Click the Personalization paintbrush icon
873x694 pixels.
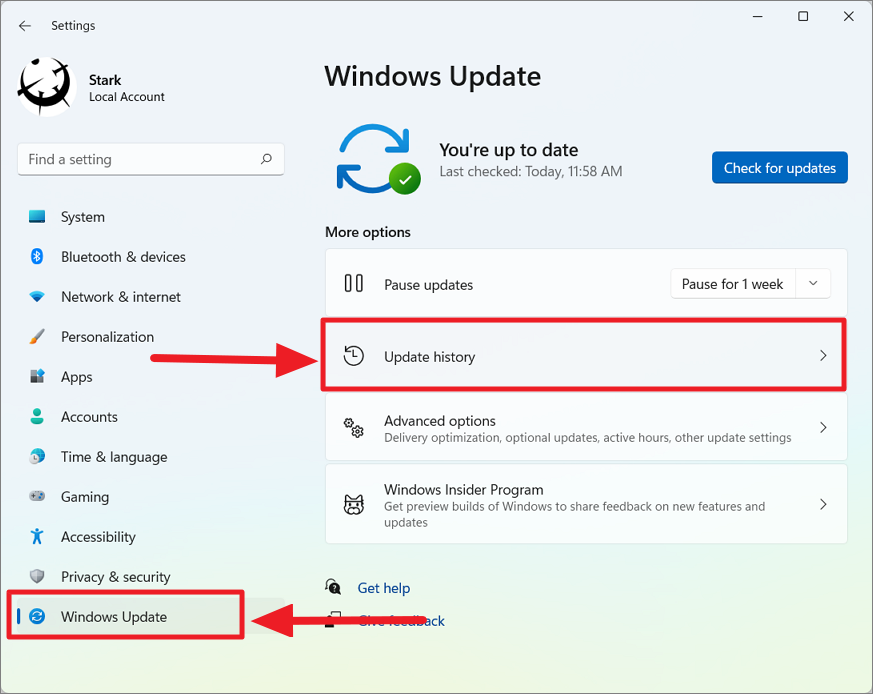37,336
